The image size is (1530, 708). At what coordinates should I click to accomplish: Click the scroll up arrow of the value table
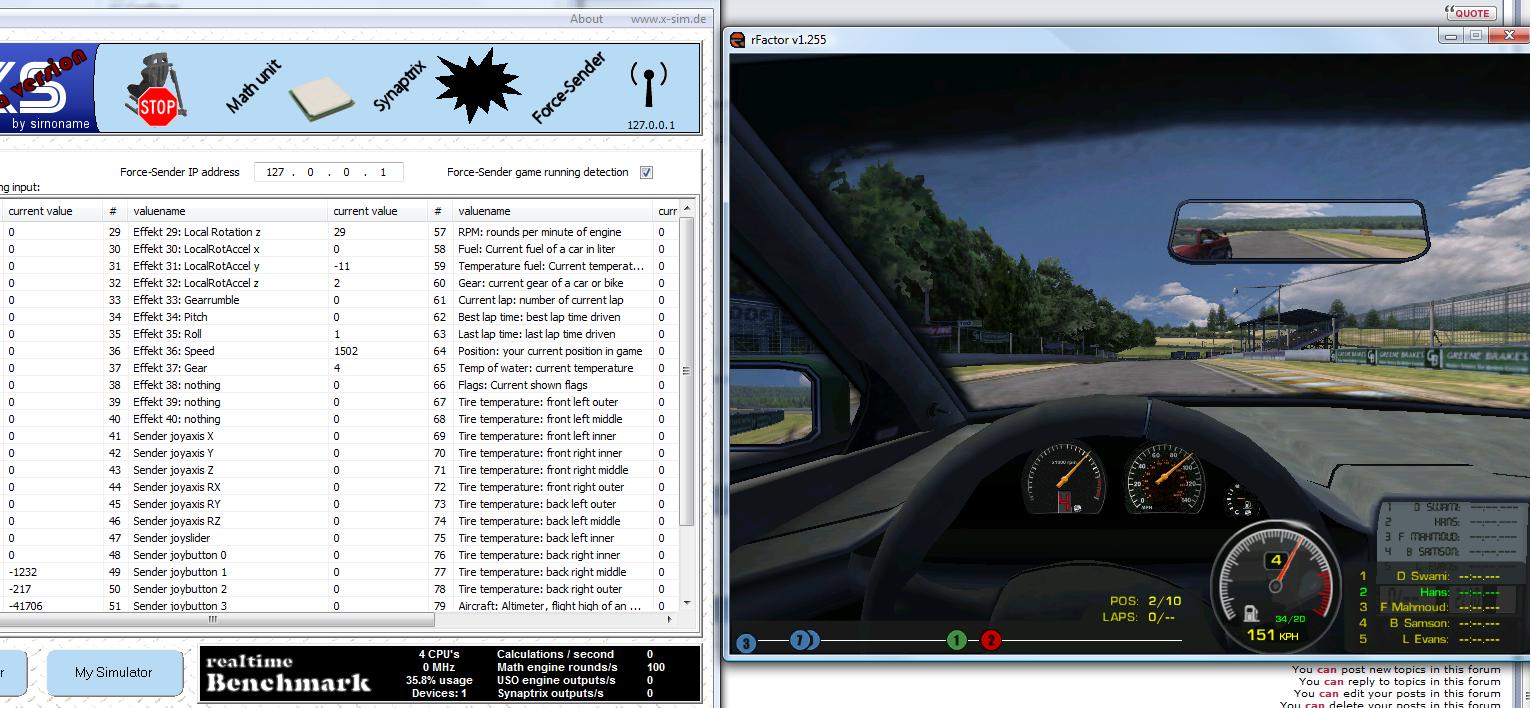(x=686, y=209)
